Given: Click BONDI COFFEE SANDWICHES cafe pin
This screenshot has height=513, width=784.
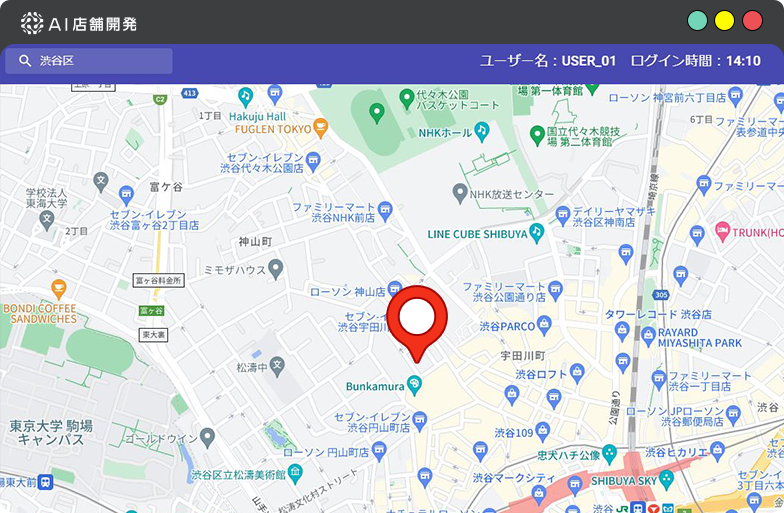Looking at the screenshot, I should (59, 290).
